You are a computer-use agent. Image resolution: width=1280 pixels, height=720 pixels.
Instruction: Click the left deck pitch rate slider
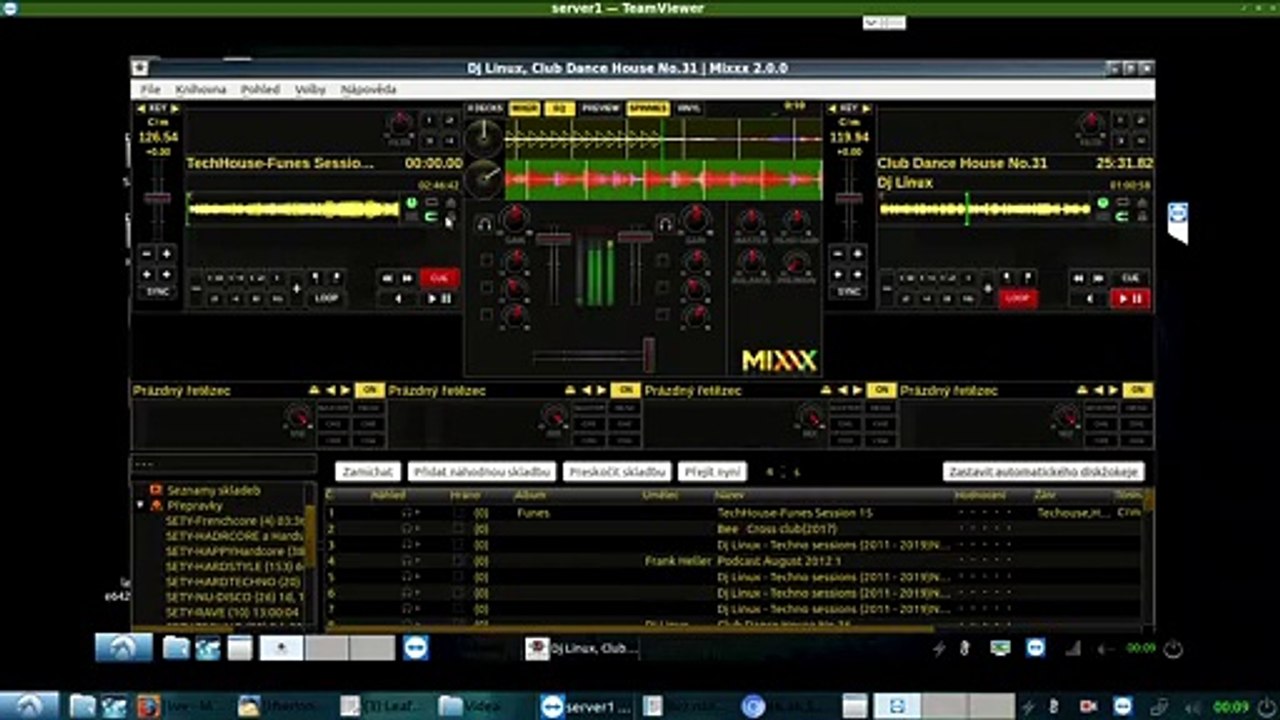[x=157, y=199]
